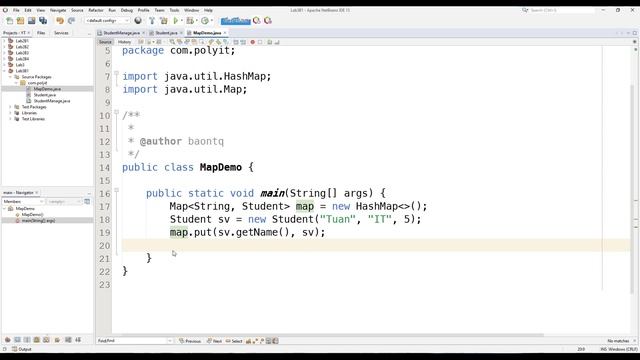Click the Navigator show inherited members filter icon
Viewport: 640px width, 360px height.
7,340
